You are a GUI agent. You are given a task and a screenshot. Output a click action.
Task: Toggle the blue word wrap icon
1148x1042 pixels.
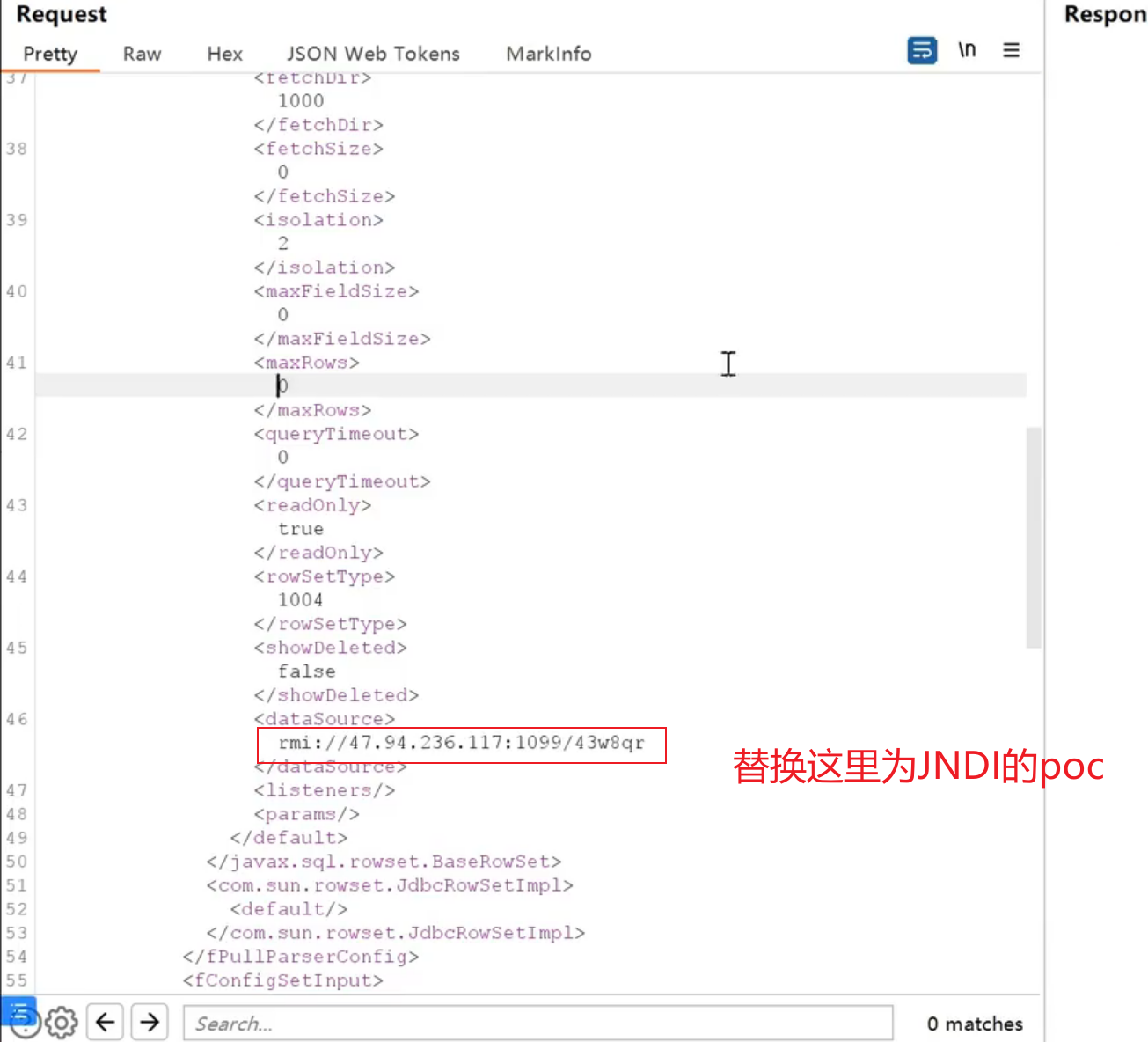(x=921, y=50)
